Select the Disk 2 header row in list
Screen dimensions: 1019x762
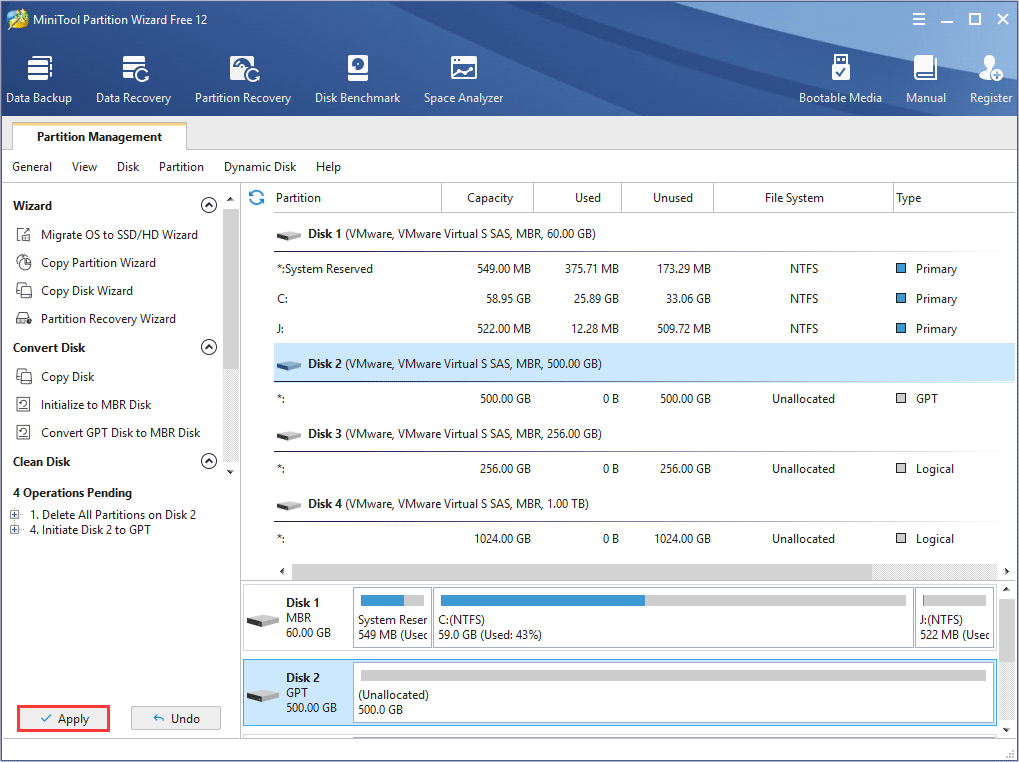643,364
